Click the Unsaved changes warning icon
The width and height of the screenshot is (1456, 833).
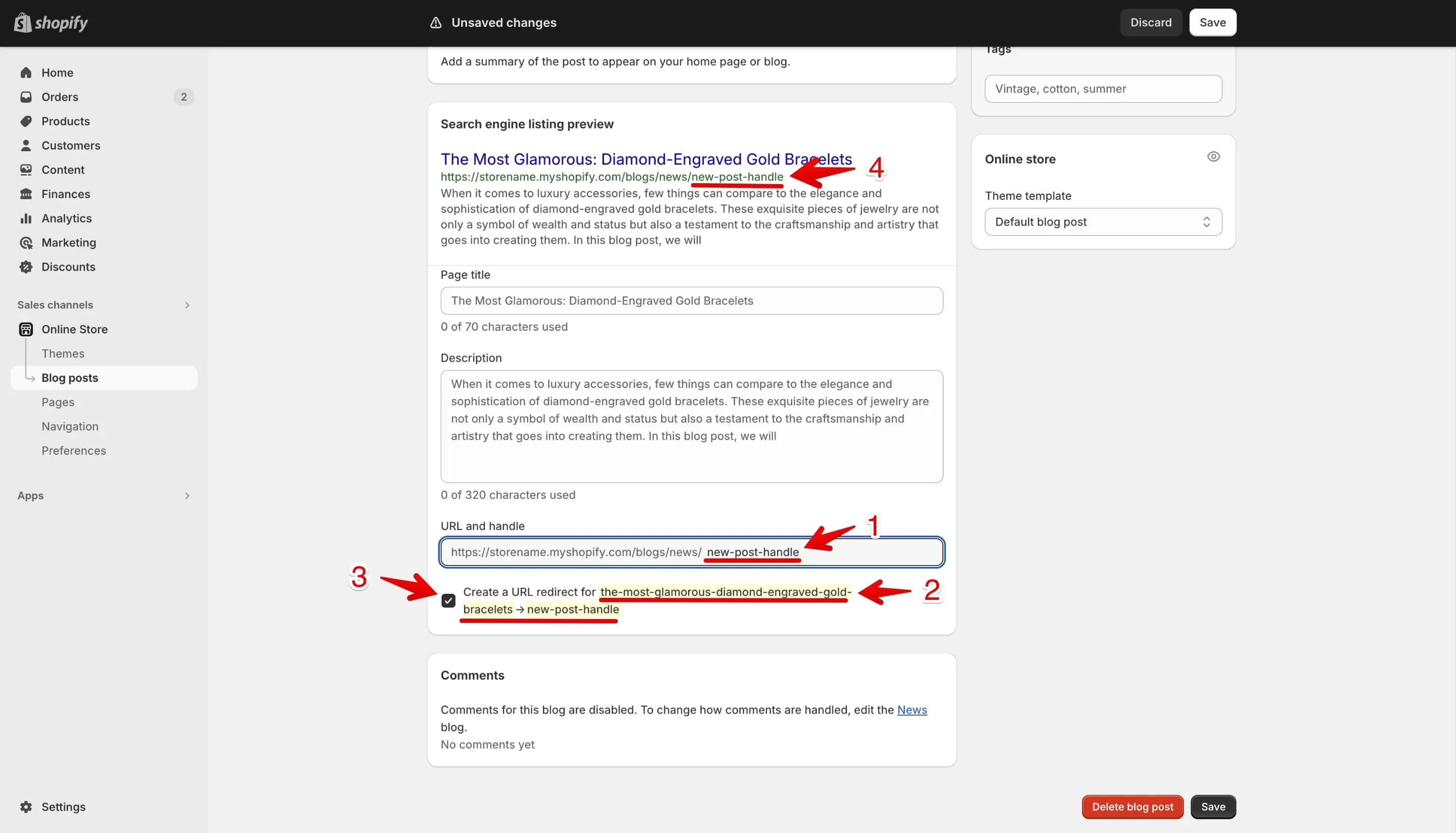[436, 22]
